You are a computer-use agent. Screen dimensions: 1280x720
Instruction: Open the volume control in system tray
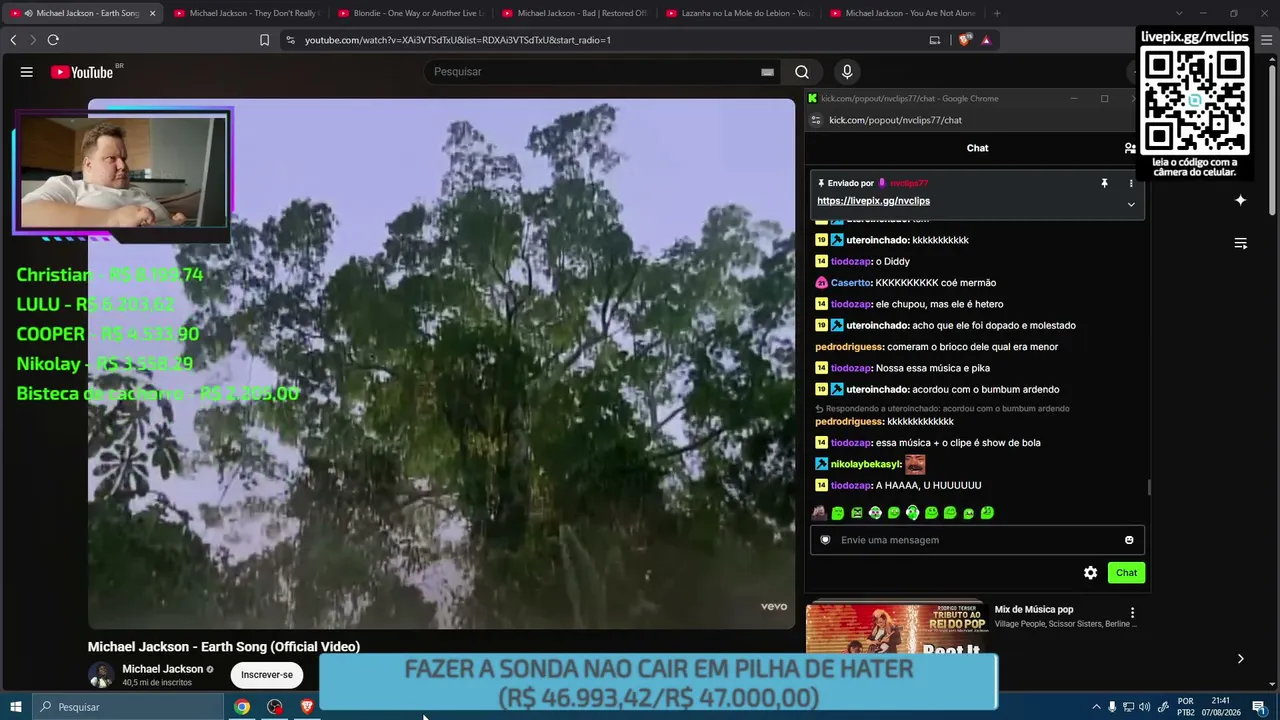point(1144,707)
